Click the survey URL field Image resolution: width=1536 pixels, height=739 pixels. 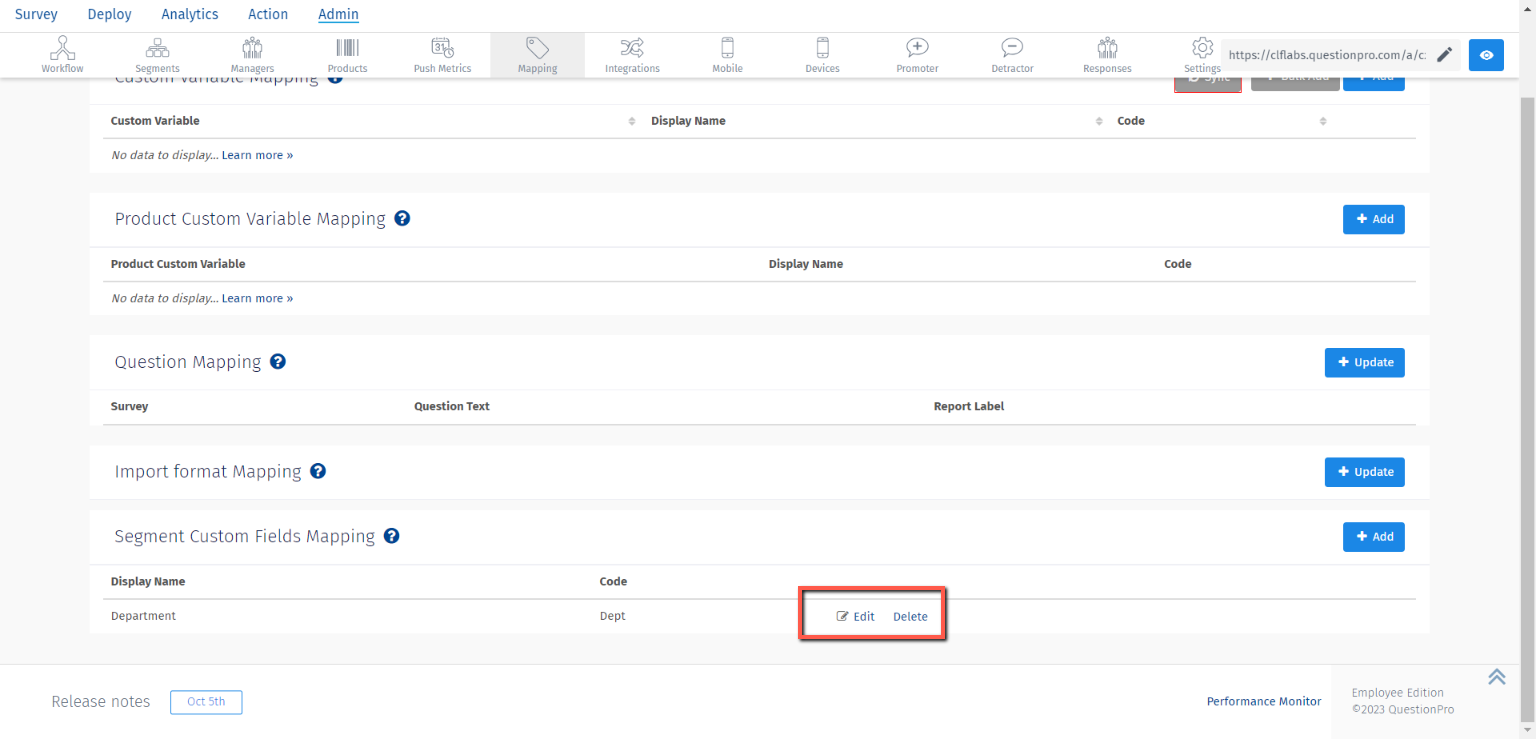tap(1326, 55)
